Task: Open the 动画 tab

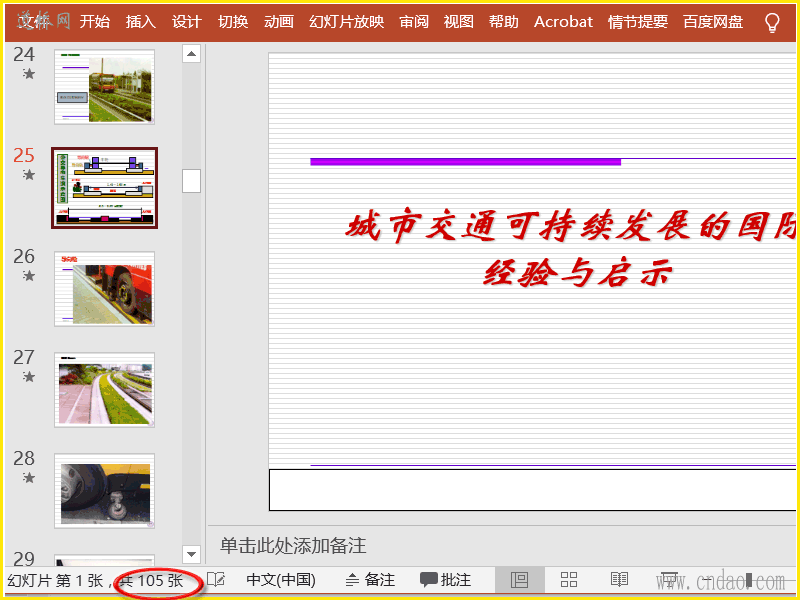Action: coord(279,22)
